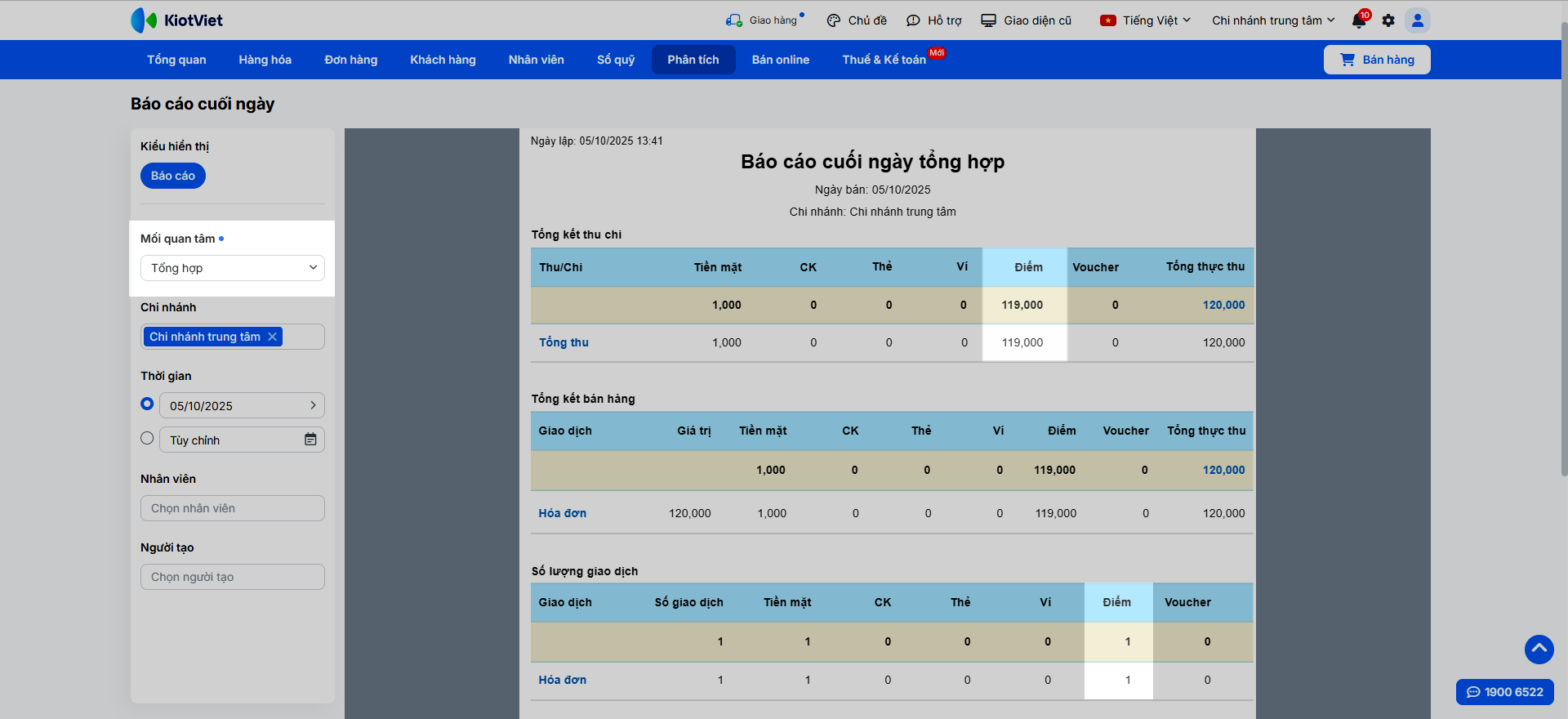The image size is (1568, 719).
Task: Open the notifications bell icon
Action: [1359, 20]
